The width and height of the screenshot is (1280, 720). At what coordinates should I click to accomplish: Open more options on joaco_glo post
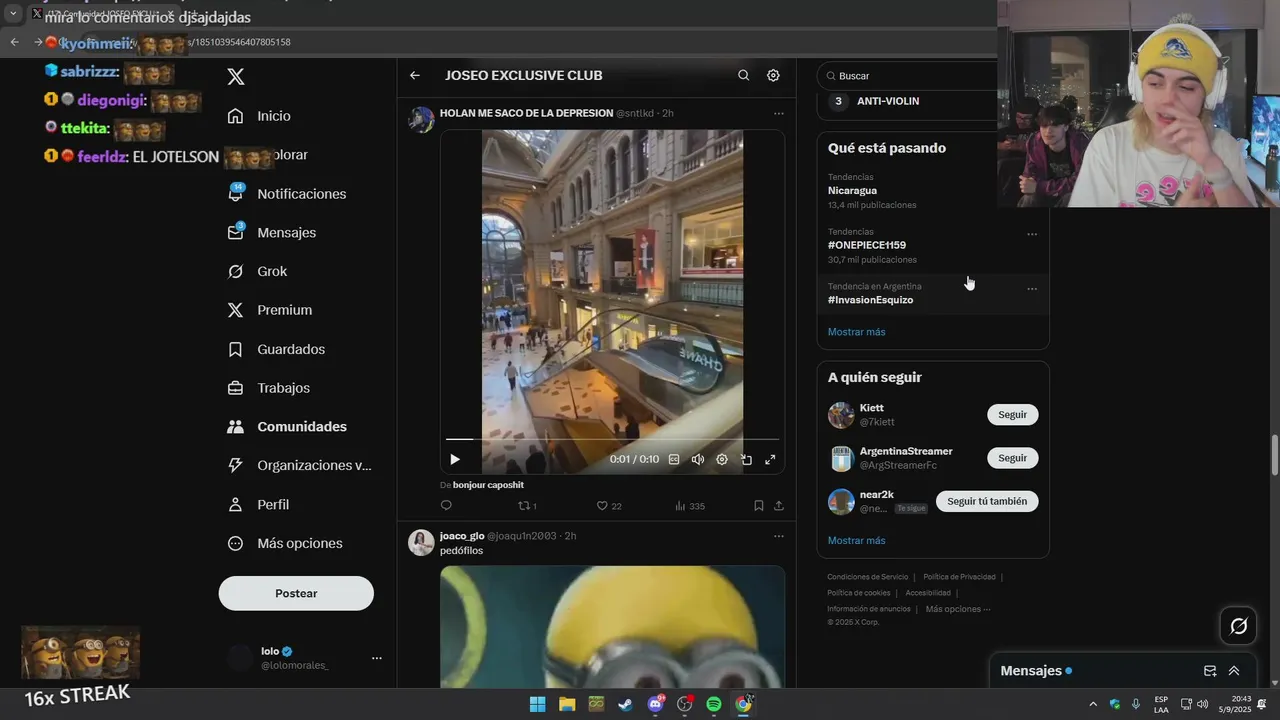point(779,536)
